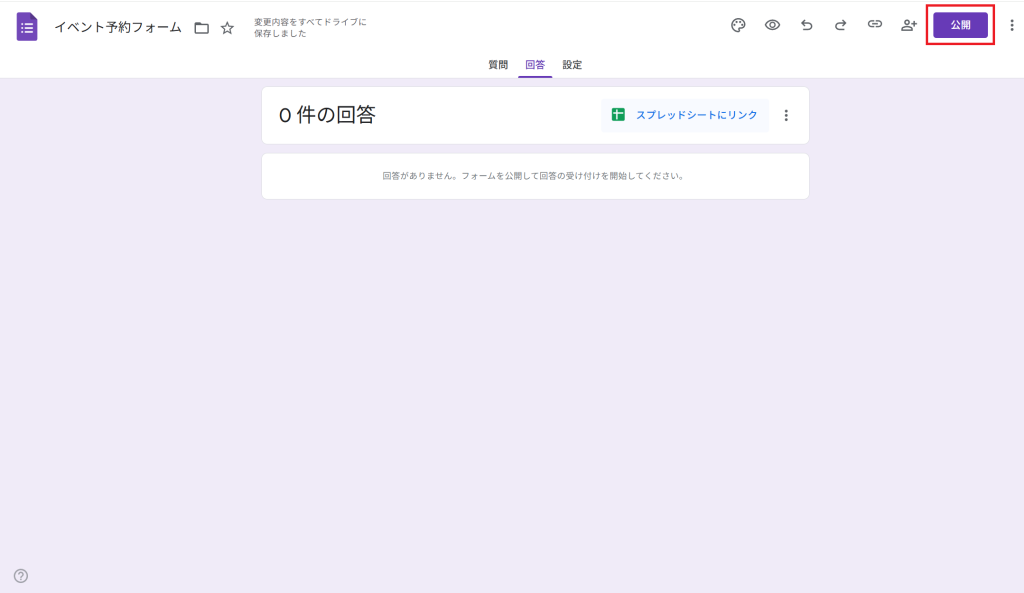Viewport: 1024px width, 593px height.
Task: Edit the form title イベント予約フォーム
Action: click(x=118, y=27)
